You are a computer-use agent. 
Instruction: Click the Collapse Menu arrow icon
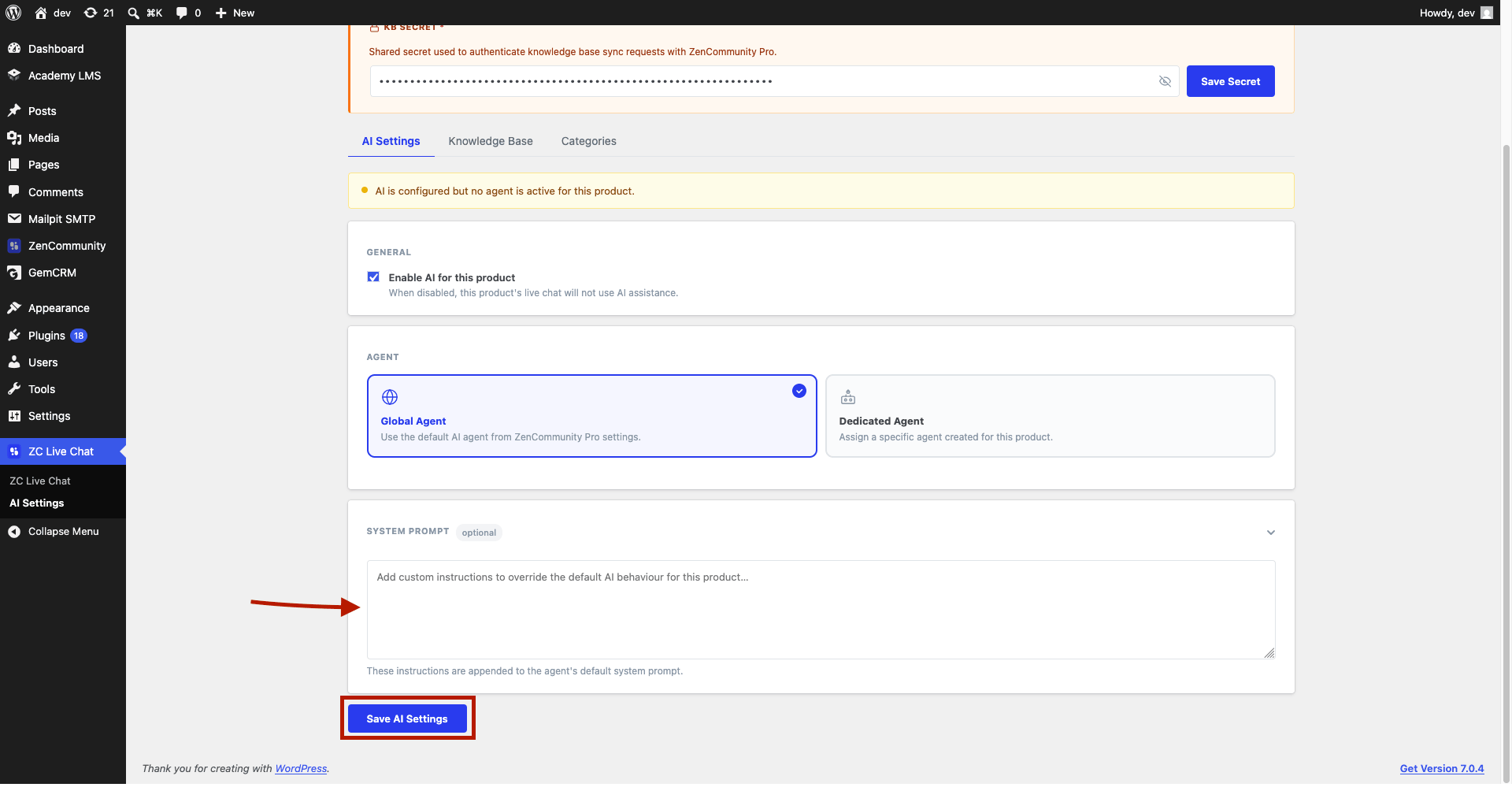pyautogui.click(x=14, y=532)
